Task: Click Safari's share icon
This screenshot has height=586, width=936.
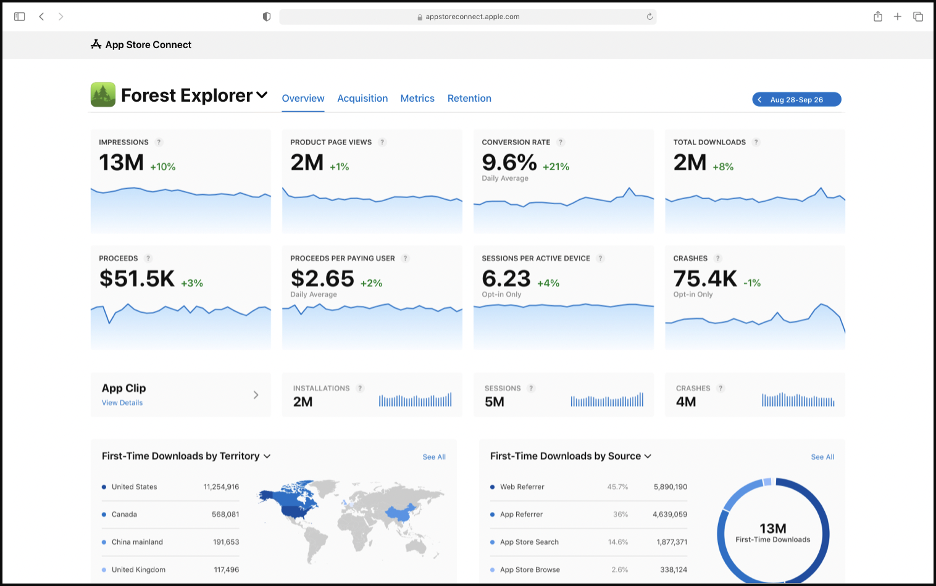Action: (x=879, y=16)
